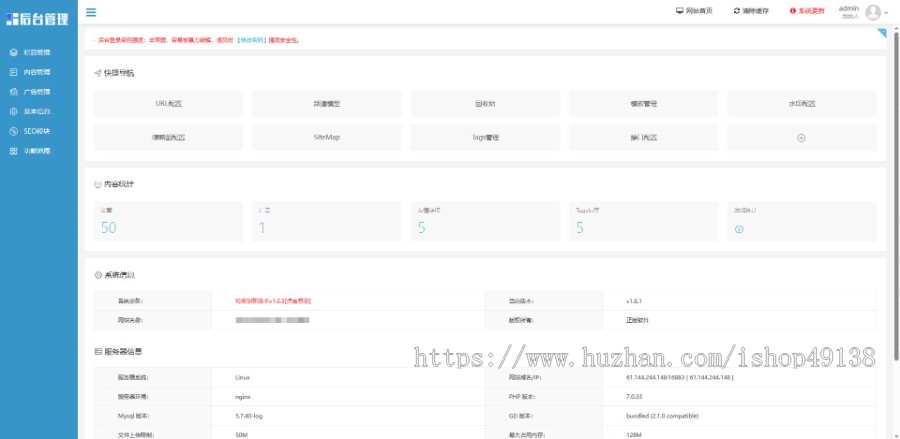
Task: Click the nginx server environment value
Action: (x=243, y=397)
